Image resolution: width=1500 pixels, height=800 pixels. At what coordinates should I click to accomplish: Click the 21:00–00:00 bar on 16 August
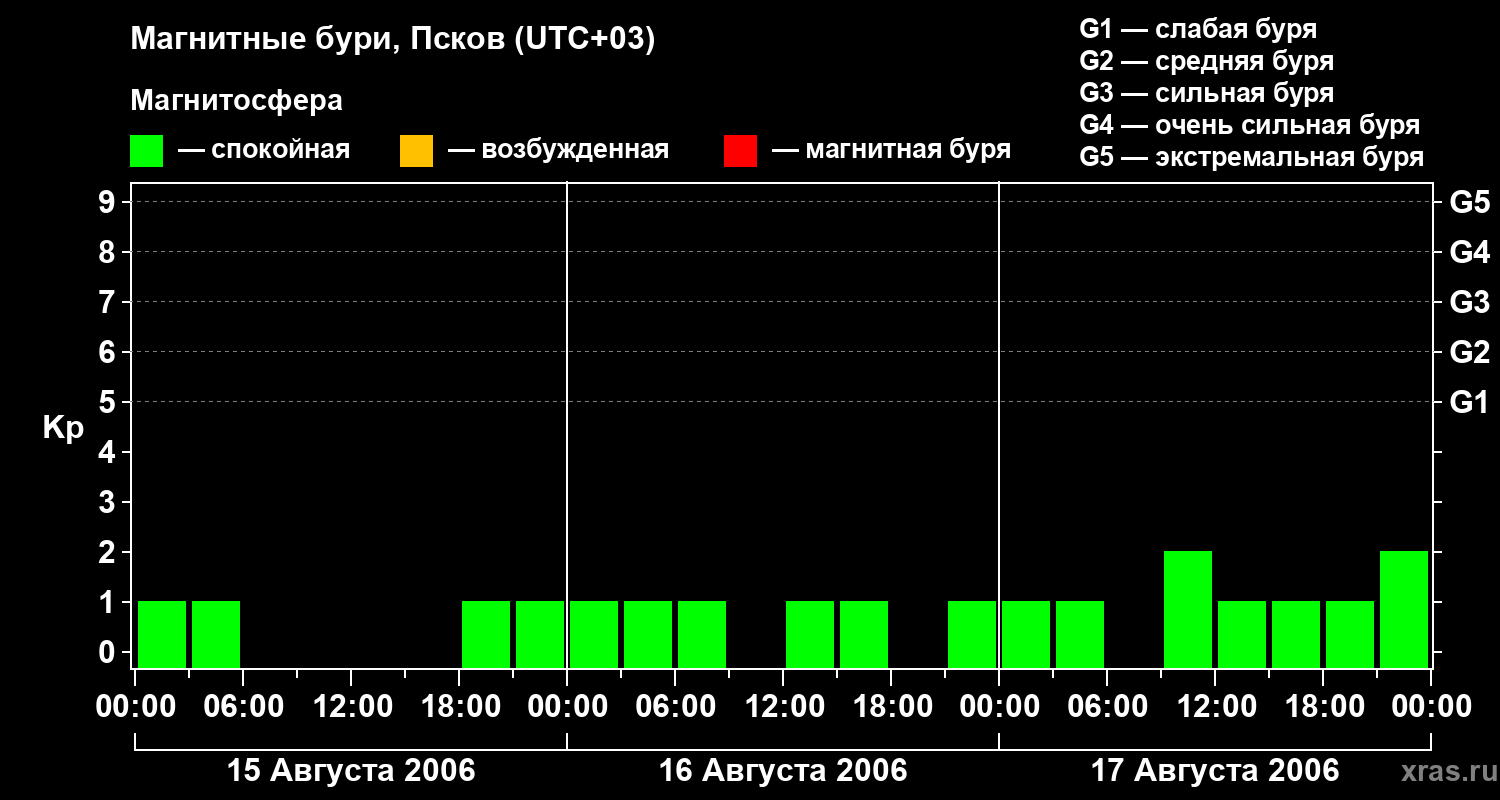point(972,634)
